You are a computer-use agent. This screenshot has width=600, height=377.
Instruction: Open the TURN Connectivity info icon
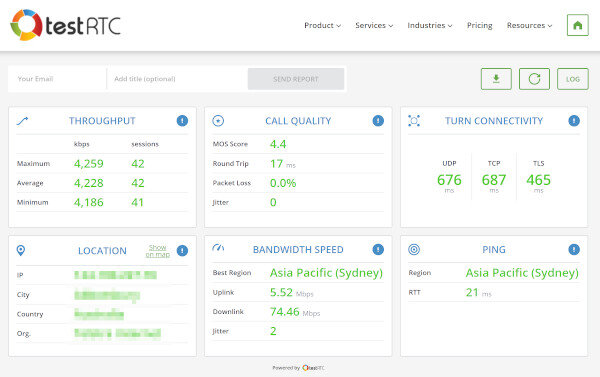pyautogui.click(x=574, y=121)
